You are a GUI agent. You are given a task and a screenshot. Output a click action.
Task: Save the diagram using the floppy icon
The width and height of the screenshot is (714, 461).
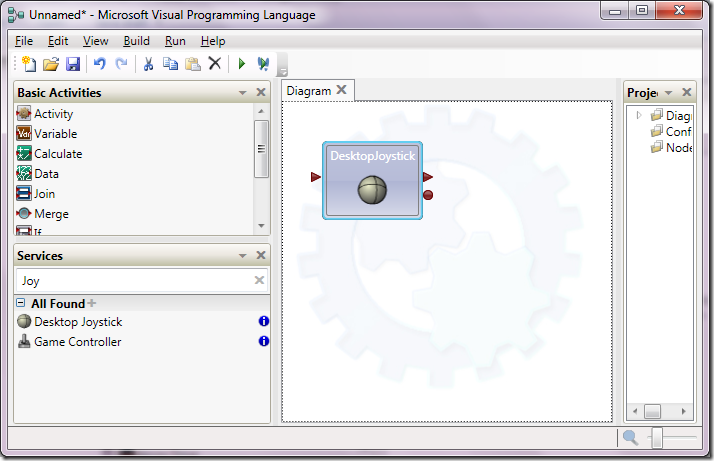(73, 64)
